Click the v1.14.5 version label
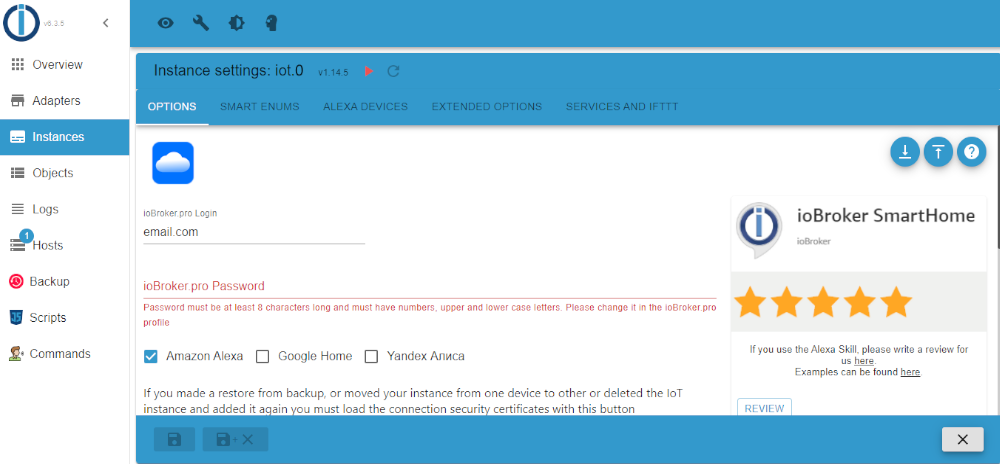The width and height of the screenshot is (1000, 464). [x=334, y=73]
